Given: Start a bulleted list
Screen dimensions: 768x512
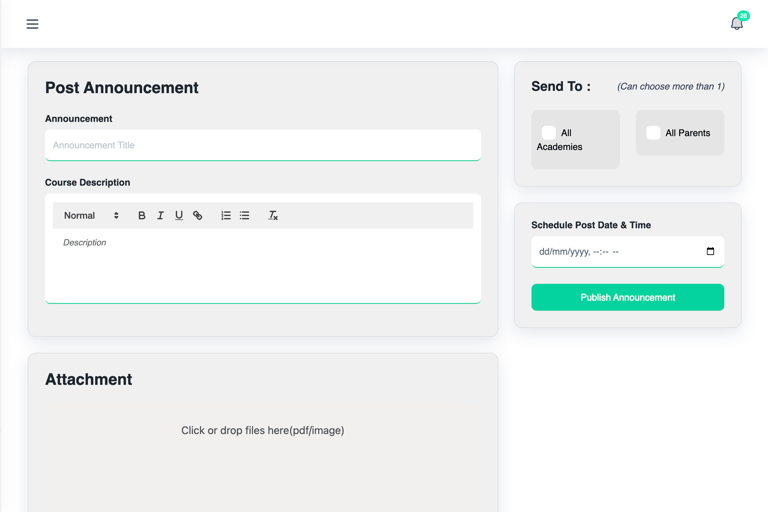Looking at the screenshot, I should pos(244,216).
